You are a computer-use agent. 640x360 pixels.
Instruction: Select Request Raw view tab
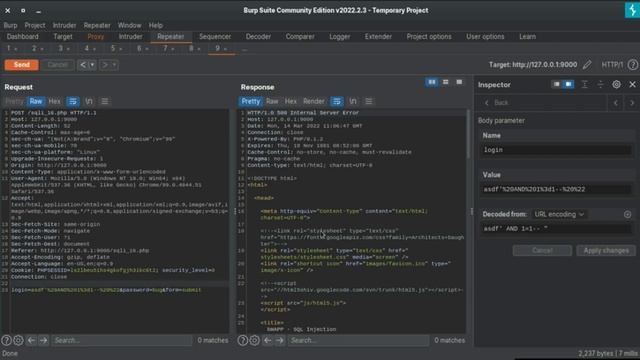tap(36, 101)
